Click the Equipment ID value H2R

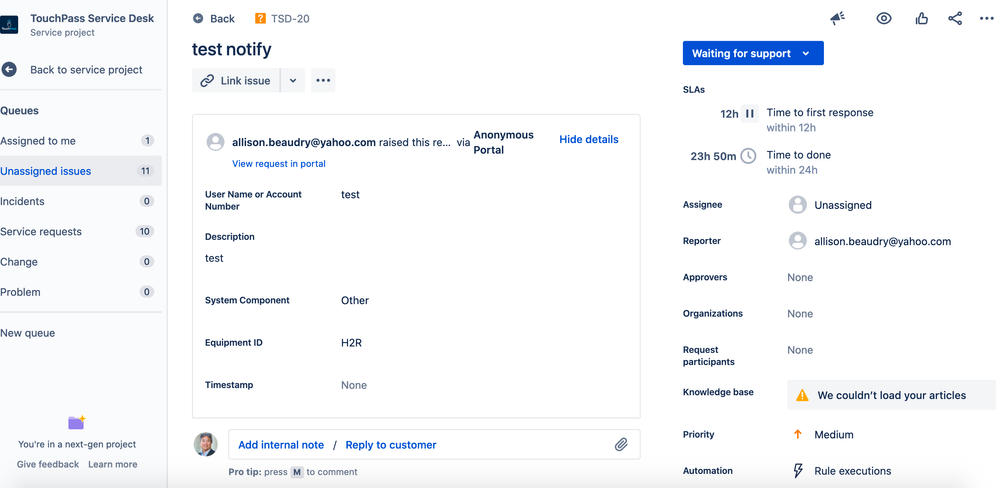tap(351, 343)
